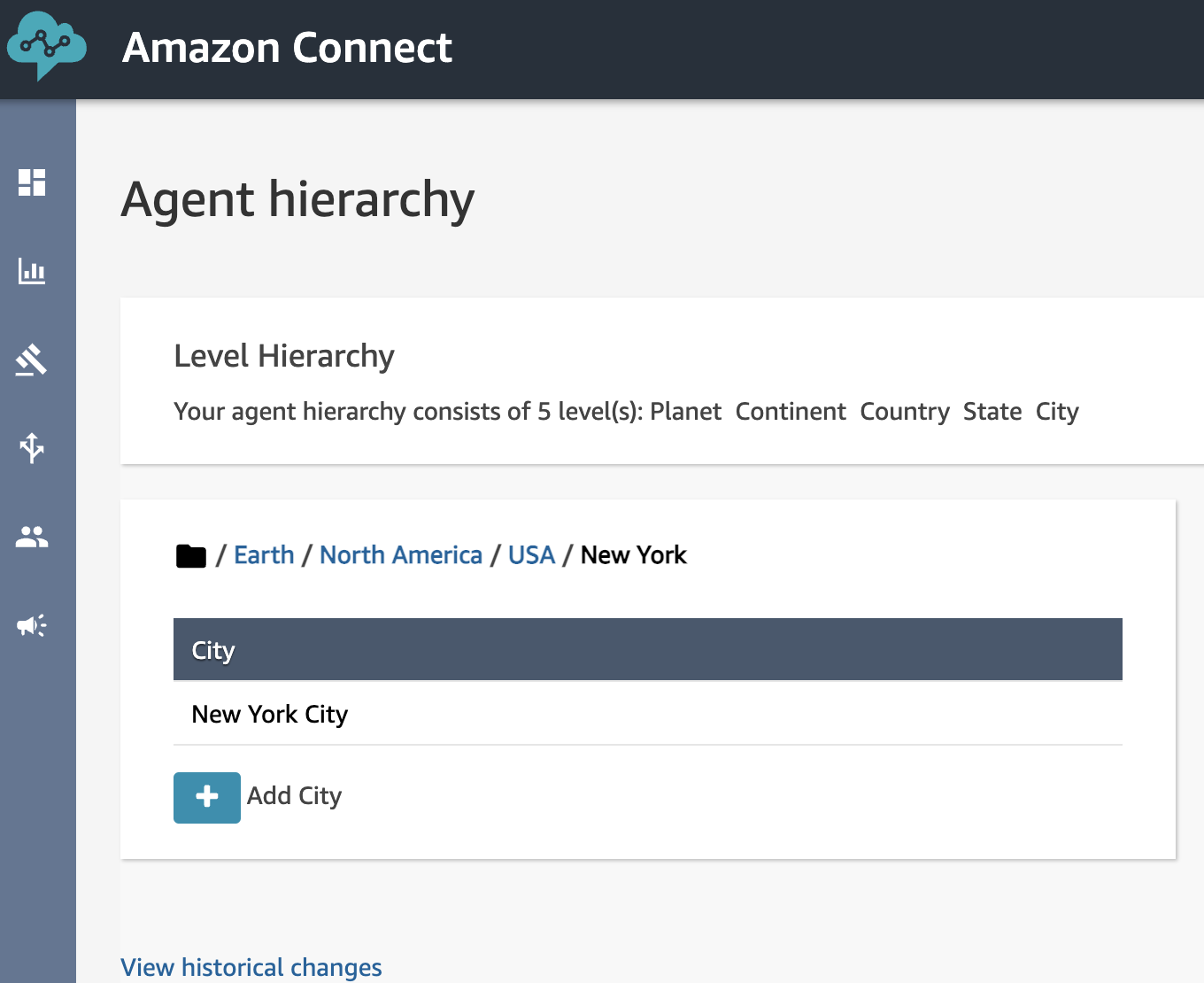The height and width of the screenshot is (983, 1204).
Task: Click the Amazon Connect title text
Action: (287, 48)
